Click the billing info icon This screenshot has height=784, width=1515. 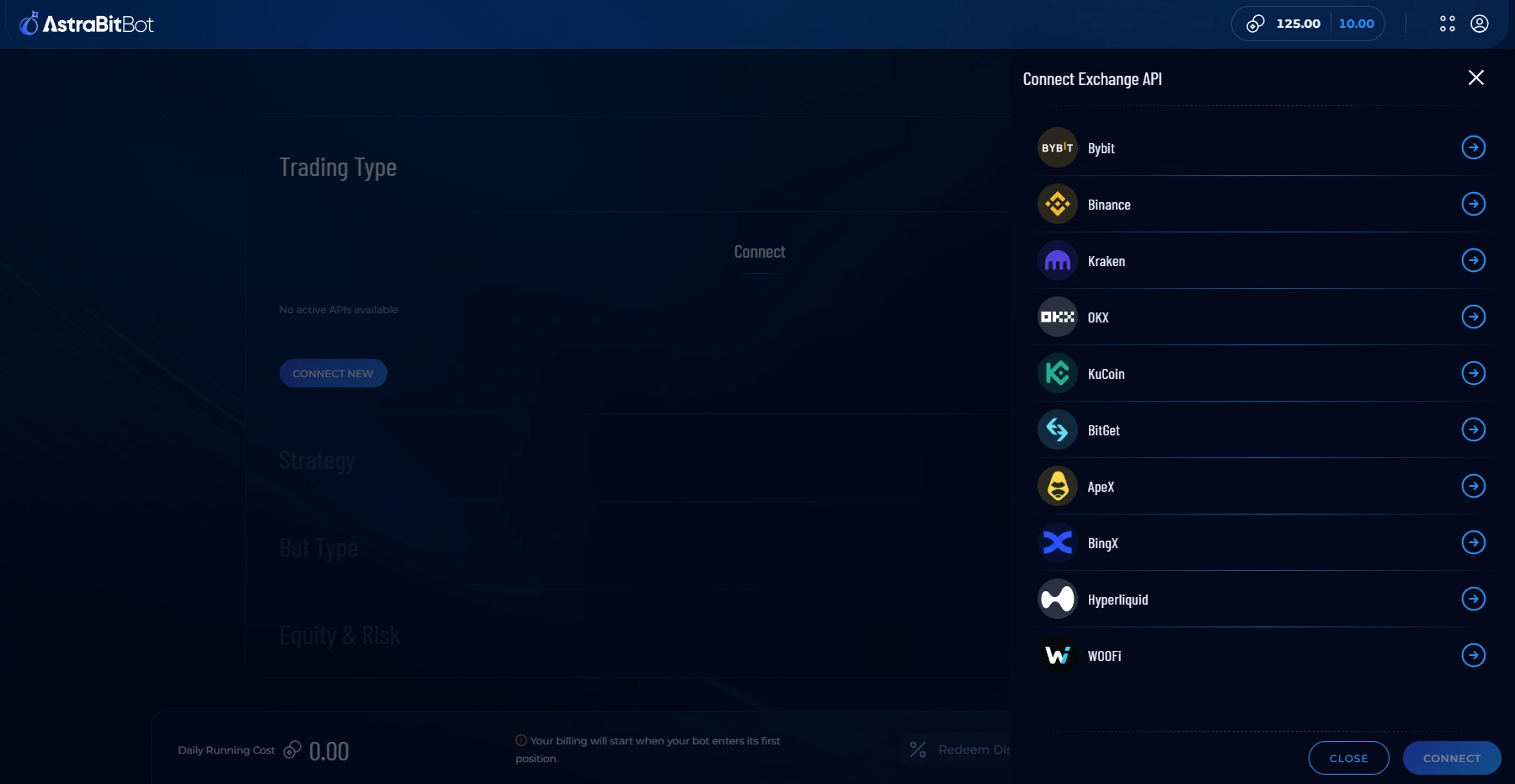point(521,741)
